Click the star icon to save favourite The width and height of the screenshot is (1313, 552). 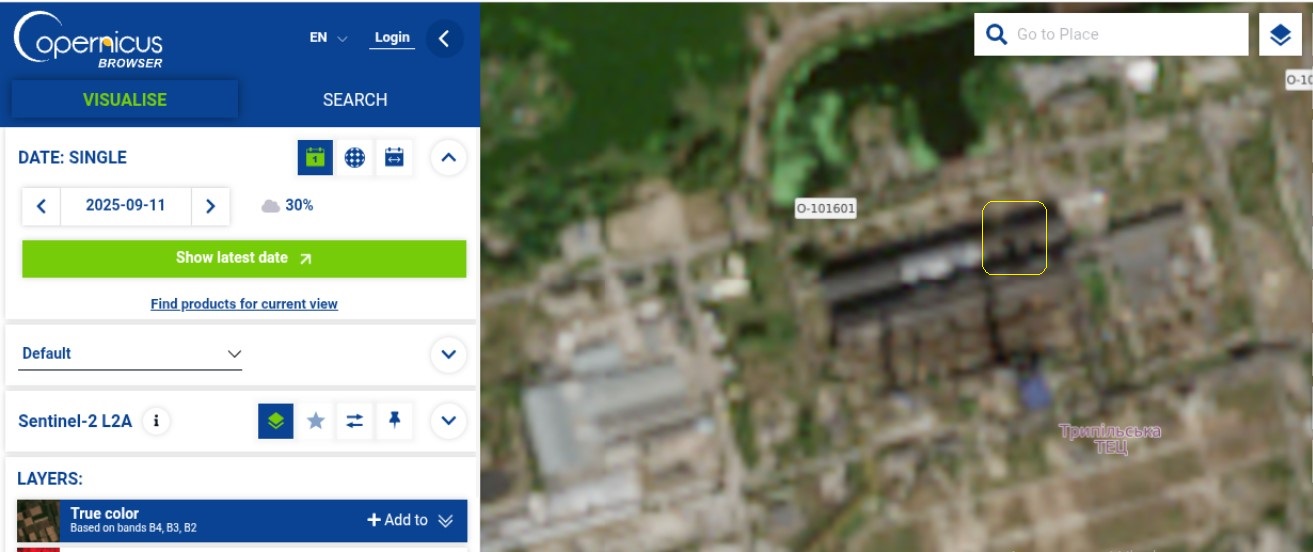click(316, 421)
